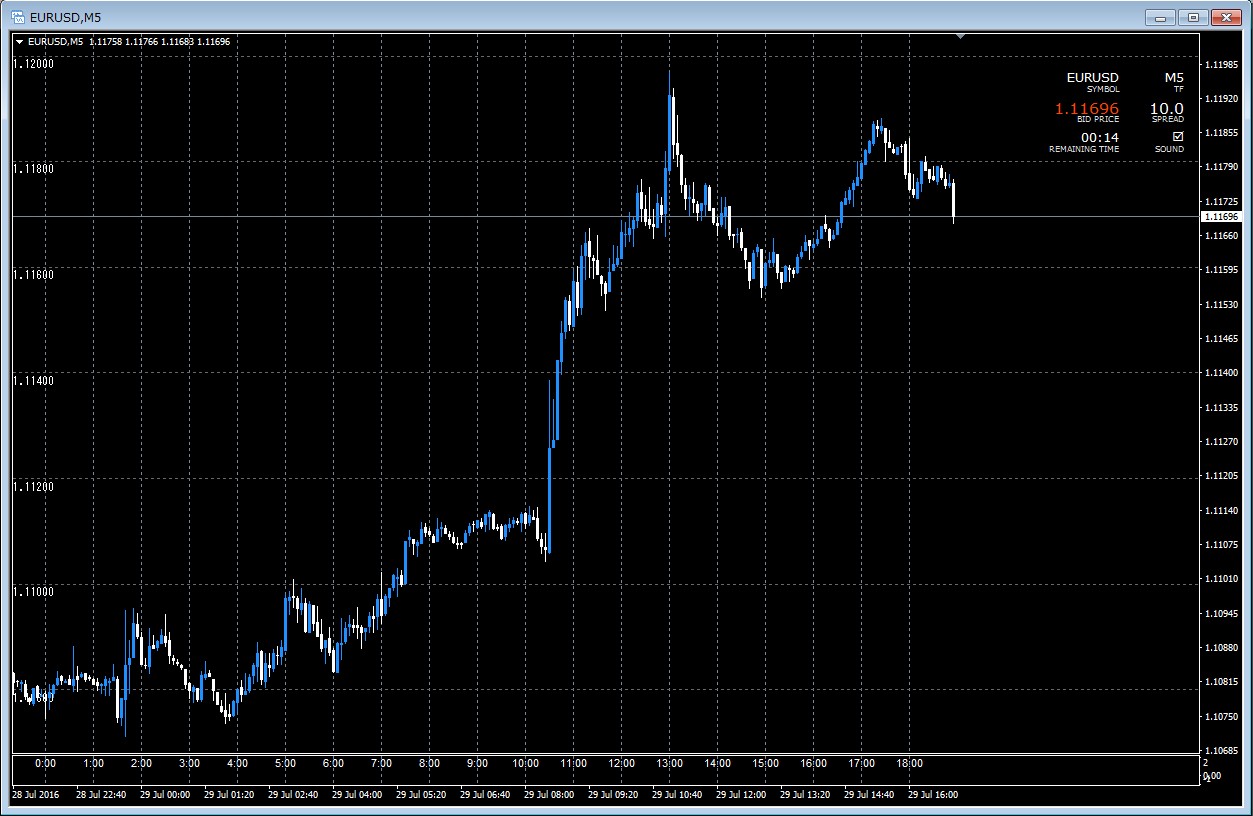Click the 5:00 hour marker in the bottom subwindow
The image size is (1253, 816).
[285, 763]
